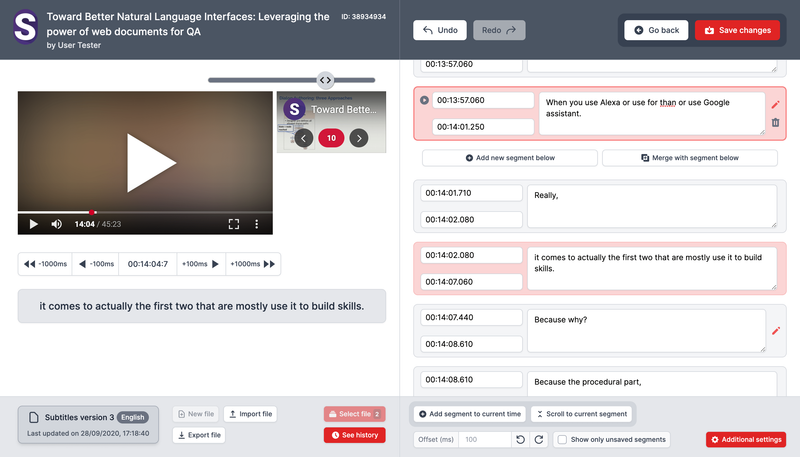This screenshot has height=457, width=800.
Task: Click the pencil icon for 'Because why?' segment
Action: click(776, 331)
